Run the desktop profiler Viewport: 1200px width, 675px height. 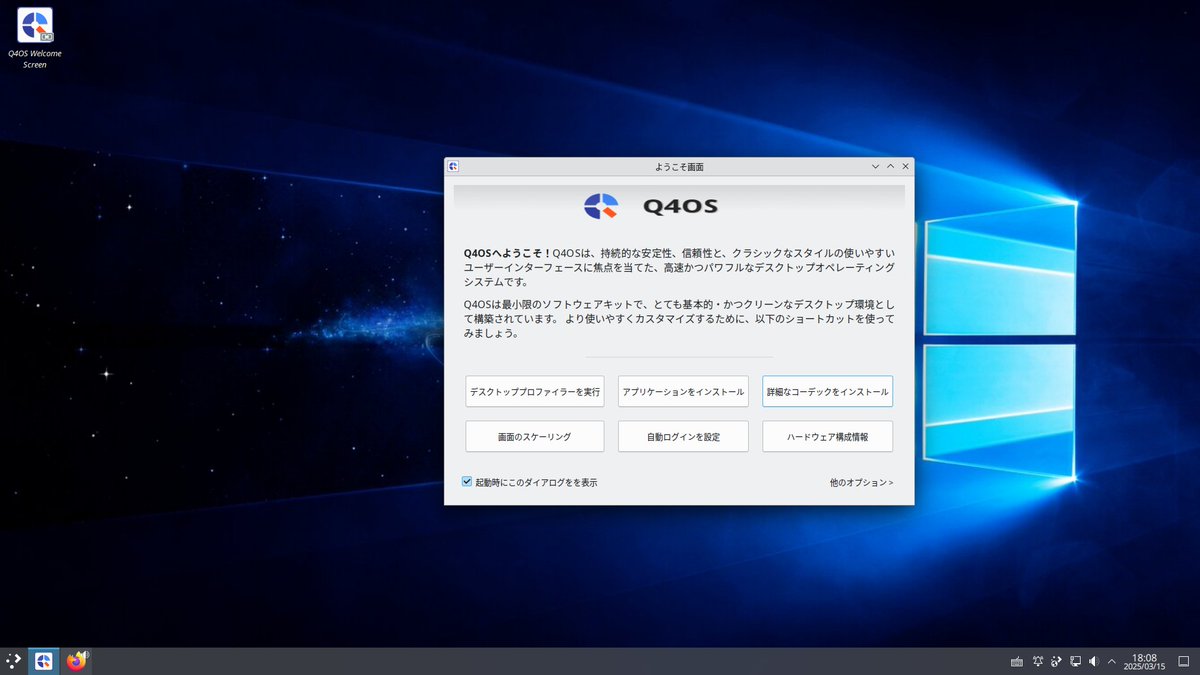[x=534, y=391]
